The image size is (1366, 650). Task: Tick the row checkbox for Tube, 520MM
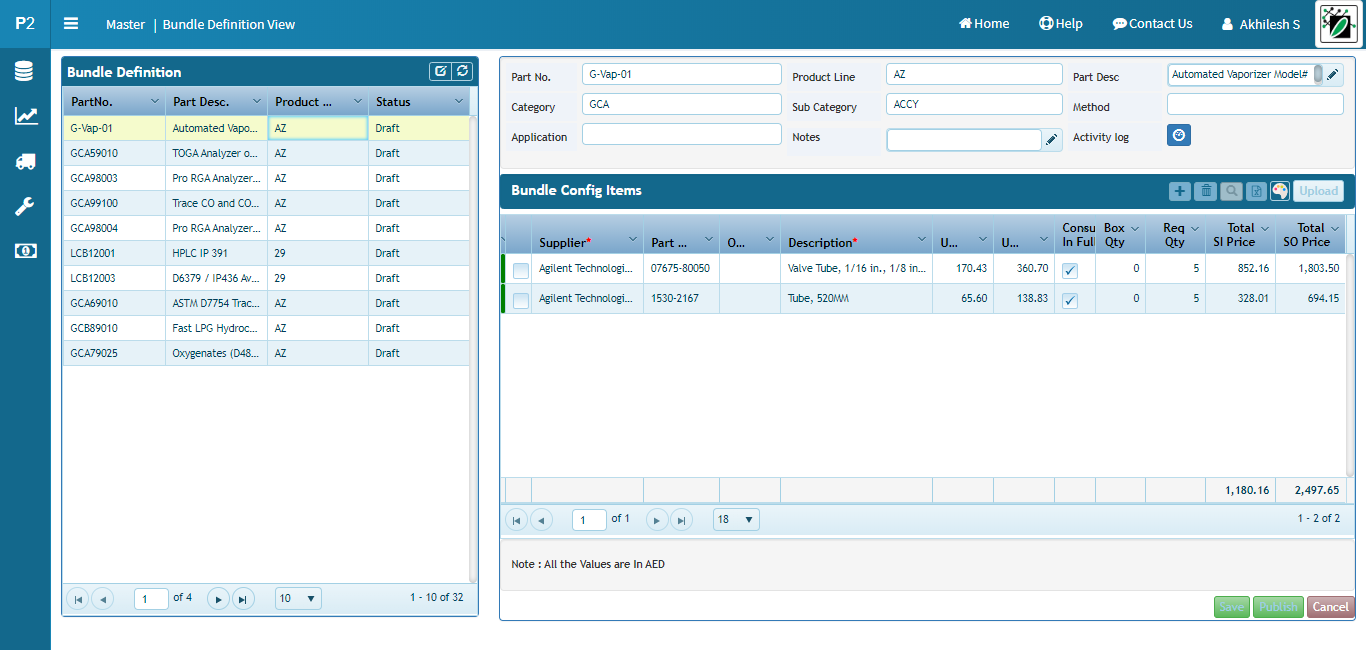point(521,300)
